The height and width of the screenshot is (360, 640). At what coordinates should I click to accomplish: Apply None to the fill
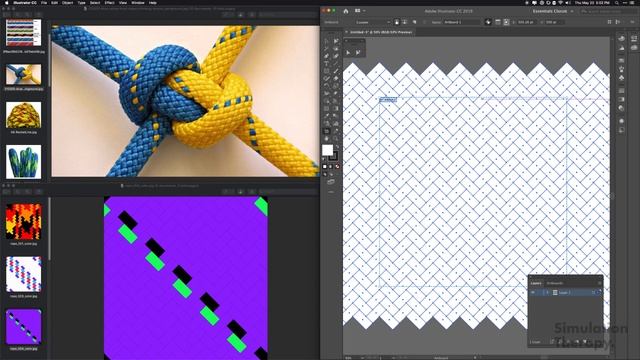coord(337,167)
